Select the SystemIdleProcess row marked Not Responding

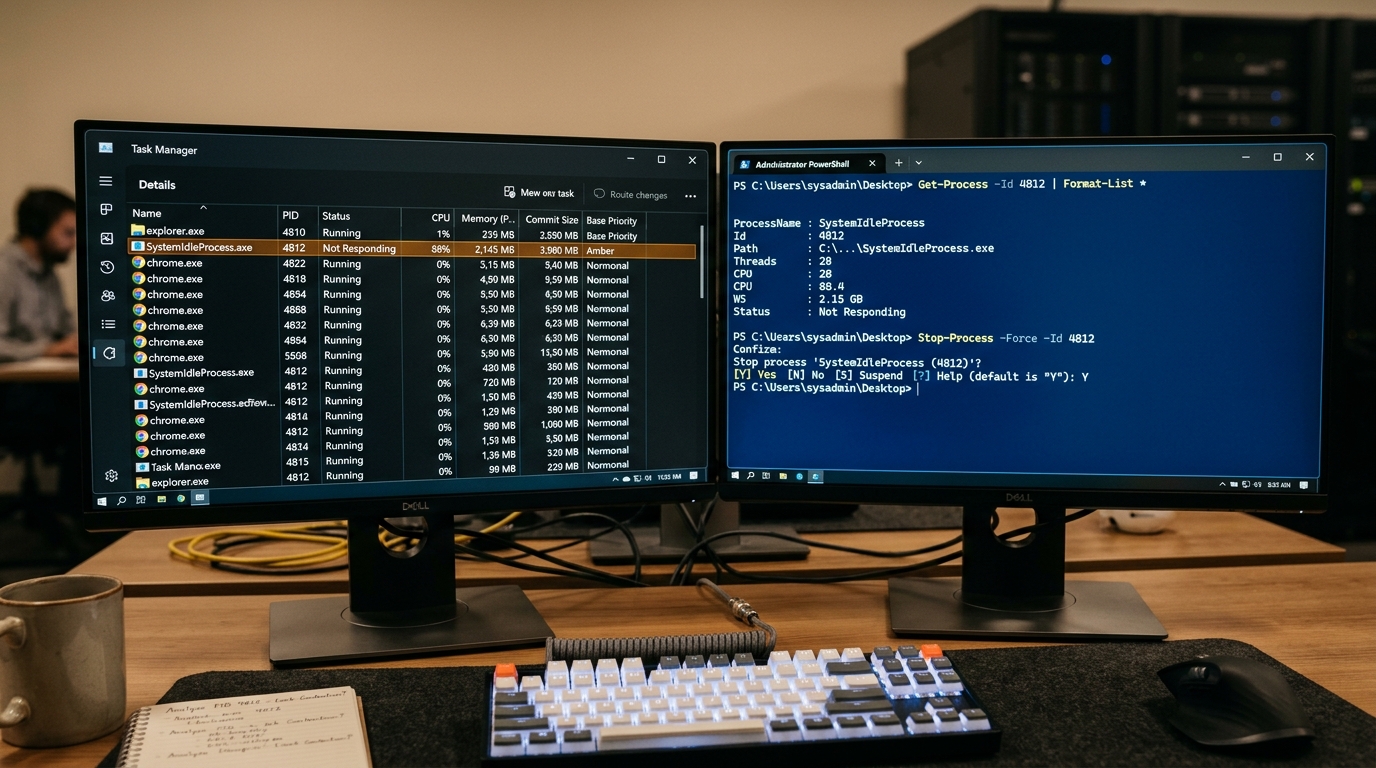(x=412, y=249)
